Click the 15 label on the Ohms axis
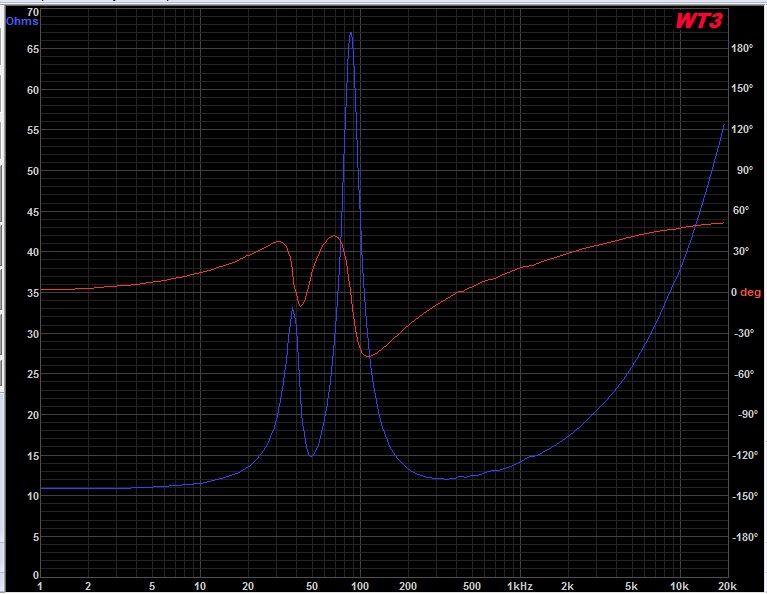The height and width of the screenshot is (594, 767). tap(33, 456)
